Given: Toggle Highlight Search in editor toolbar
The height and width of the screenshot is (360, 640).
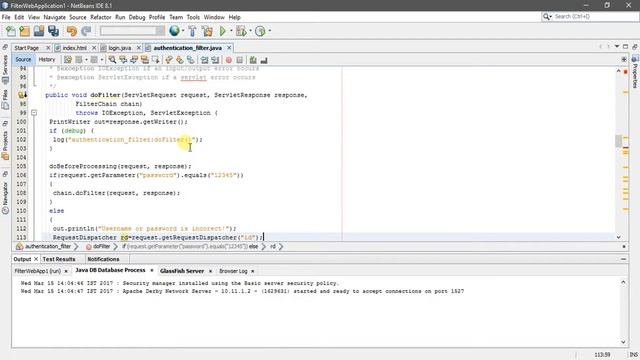Looking at the screenshot, I should pyautogui.click(x=144, y=60).
